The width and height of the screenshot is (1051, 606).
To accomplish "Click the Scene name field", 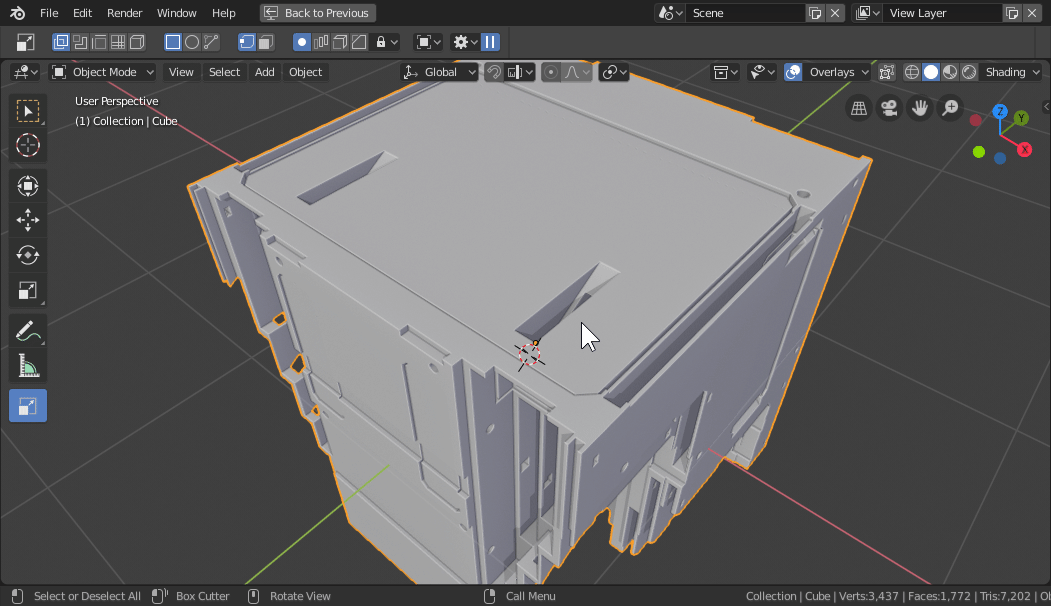I will point(743,13).
